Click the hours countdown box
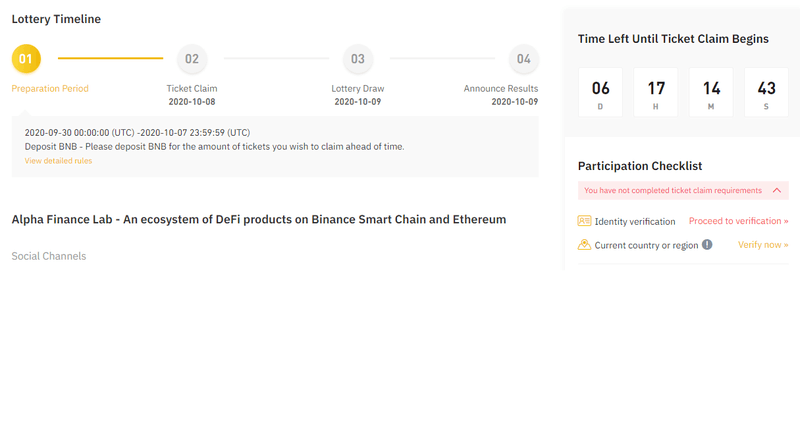The width and height of the screenshot is (800, 427). coord(656,92)
